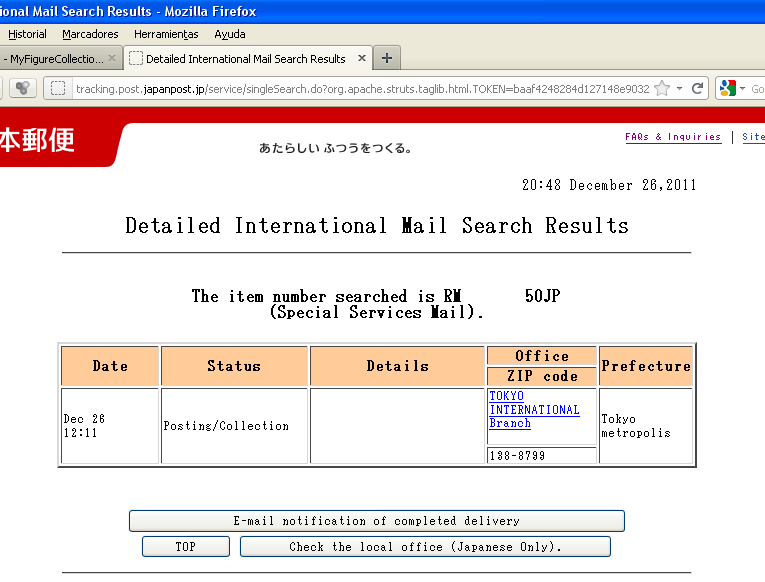The image size is (765, 582).
Task: Open the Site link in the header
Action: pyautogui.click(x=753, y=137)
